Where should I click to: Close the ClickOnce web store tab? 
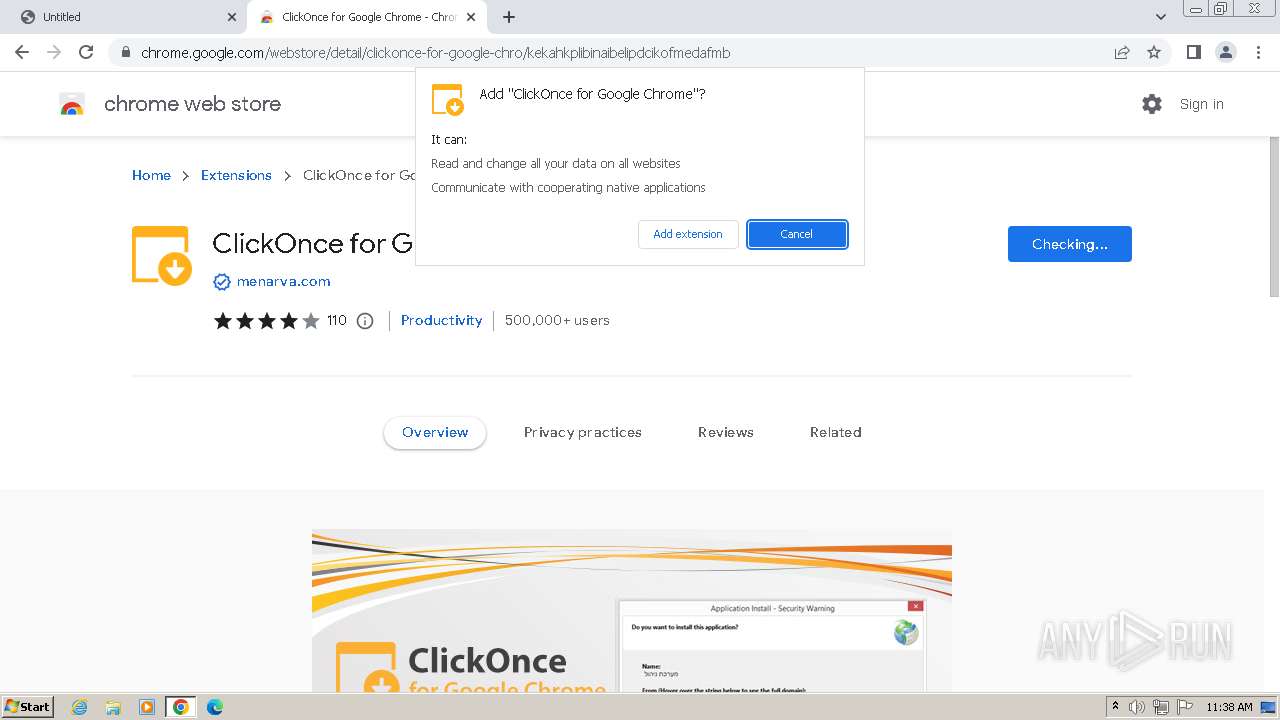click(471, 17)
